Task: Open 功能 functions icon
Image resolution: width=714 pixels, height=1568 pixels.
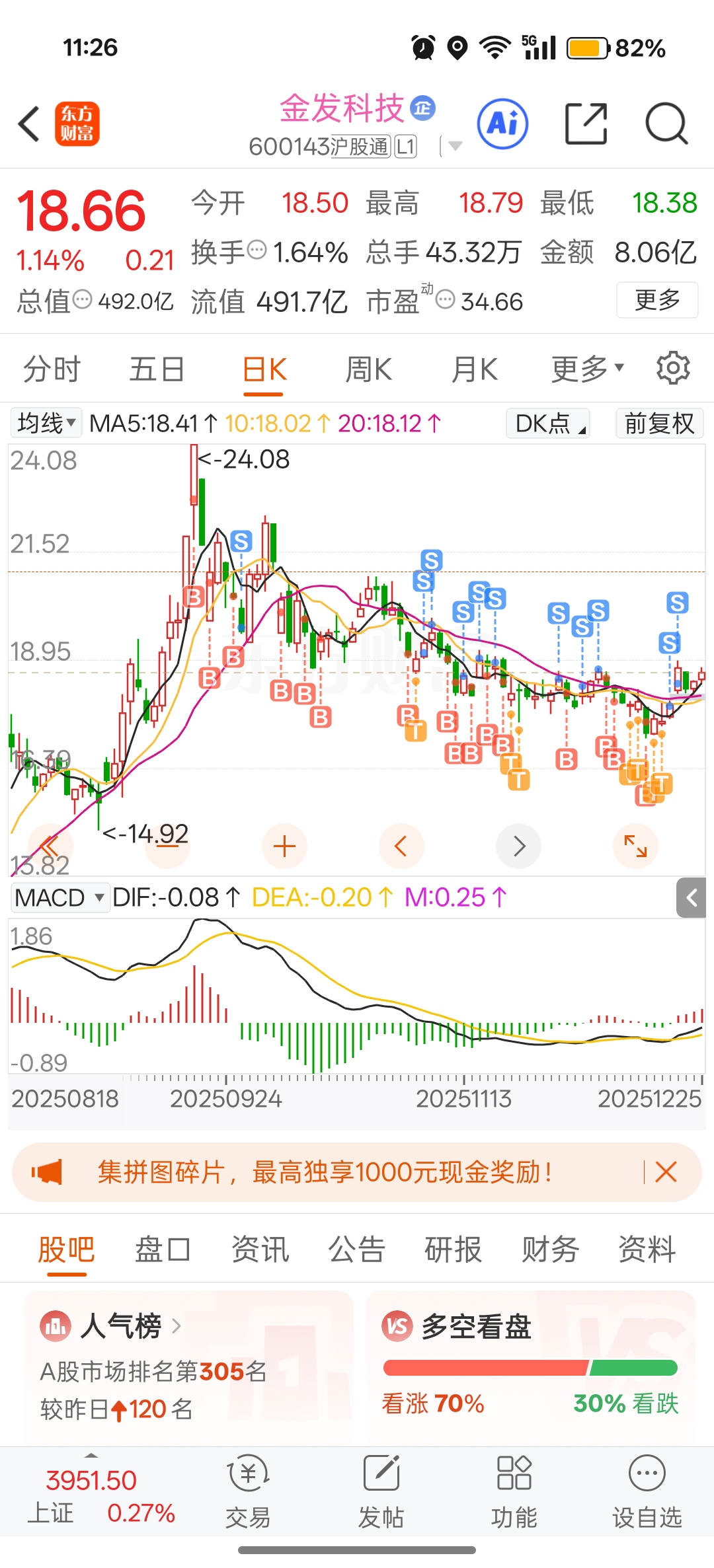Action: [514, 1473]
